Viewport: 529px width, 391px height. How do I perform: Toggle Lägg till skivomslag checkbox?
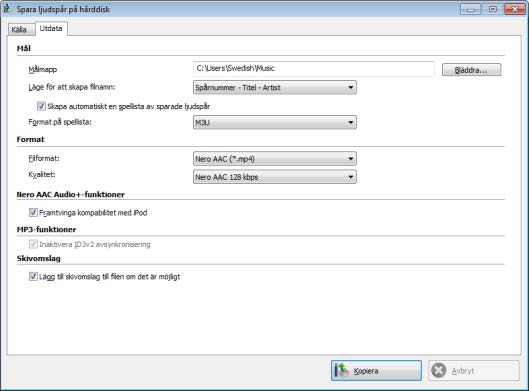point(33,277)
